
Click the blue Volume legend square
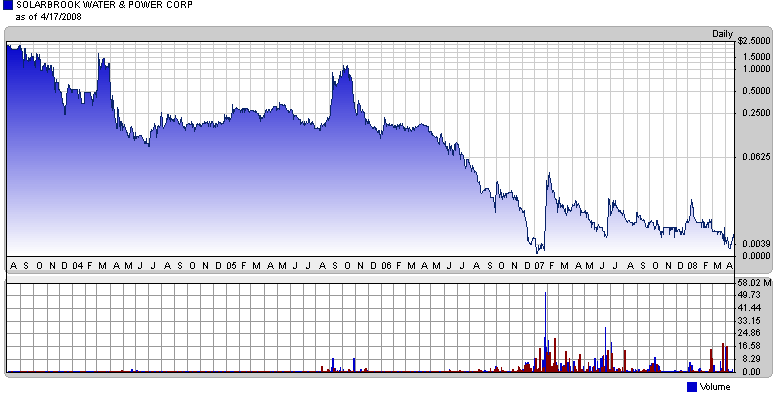(x=692, y=387)
